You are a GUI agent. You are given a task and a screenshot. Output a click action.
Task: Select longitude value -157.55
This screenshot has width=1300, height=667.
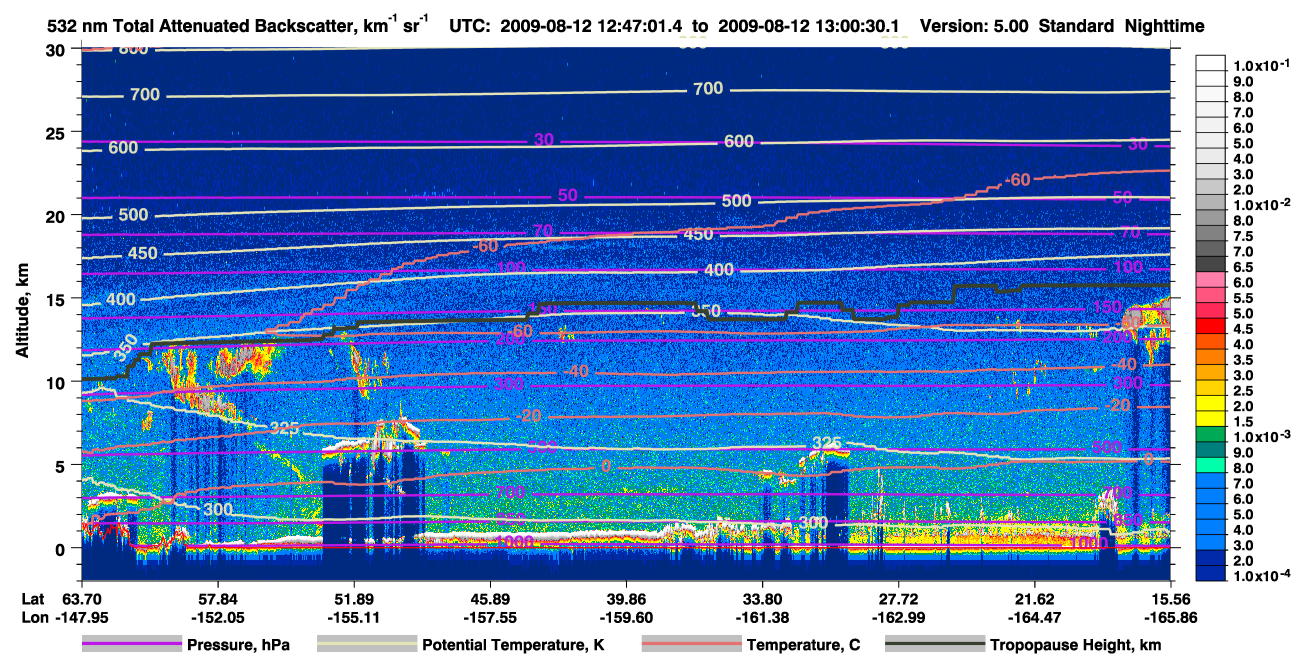click(x=490, y=616)
